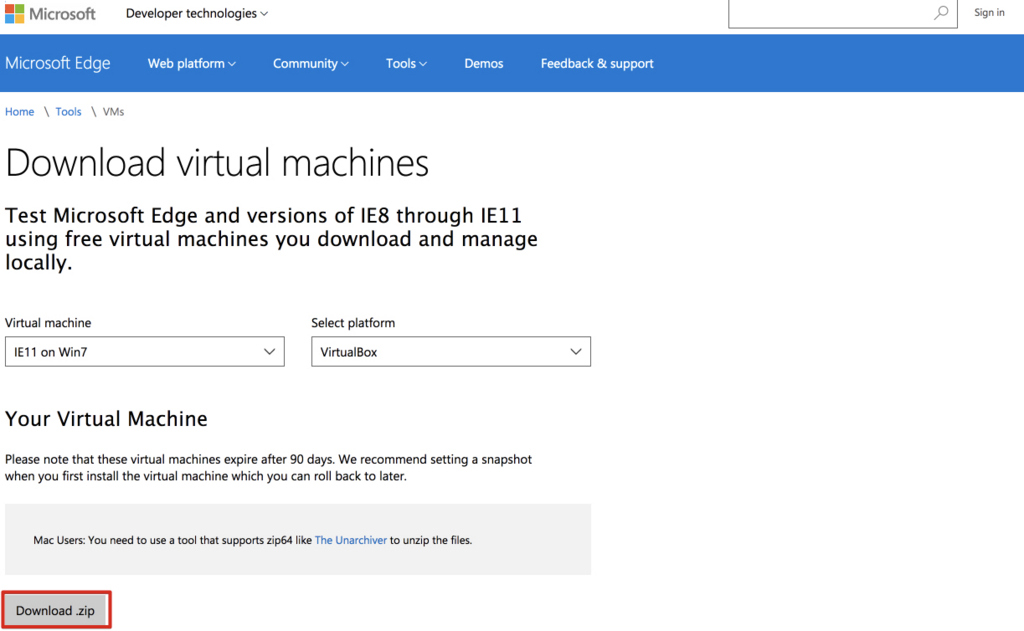Viewport: 1024px width, 631px height.
Task: Click the search magnifier icon
Action: 941,12
